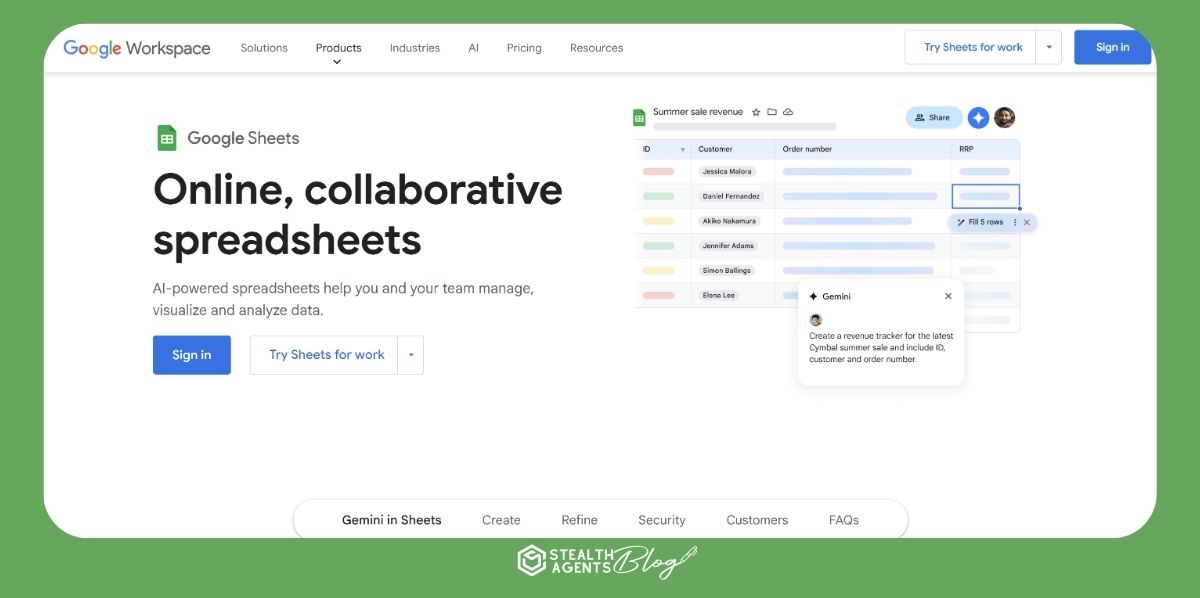Dismiss the Gemini suggestion popup
Viewport: 1200px width, 598px height.
pos(948,296)
